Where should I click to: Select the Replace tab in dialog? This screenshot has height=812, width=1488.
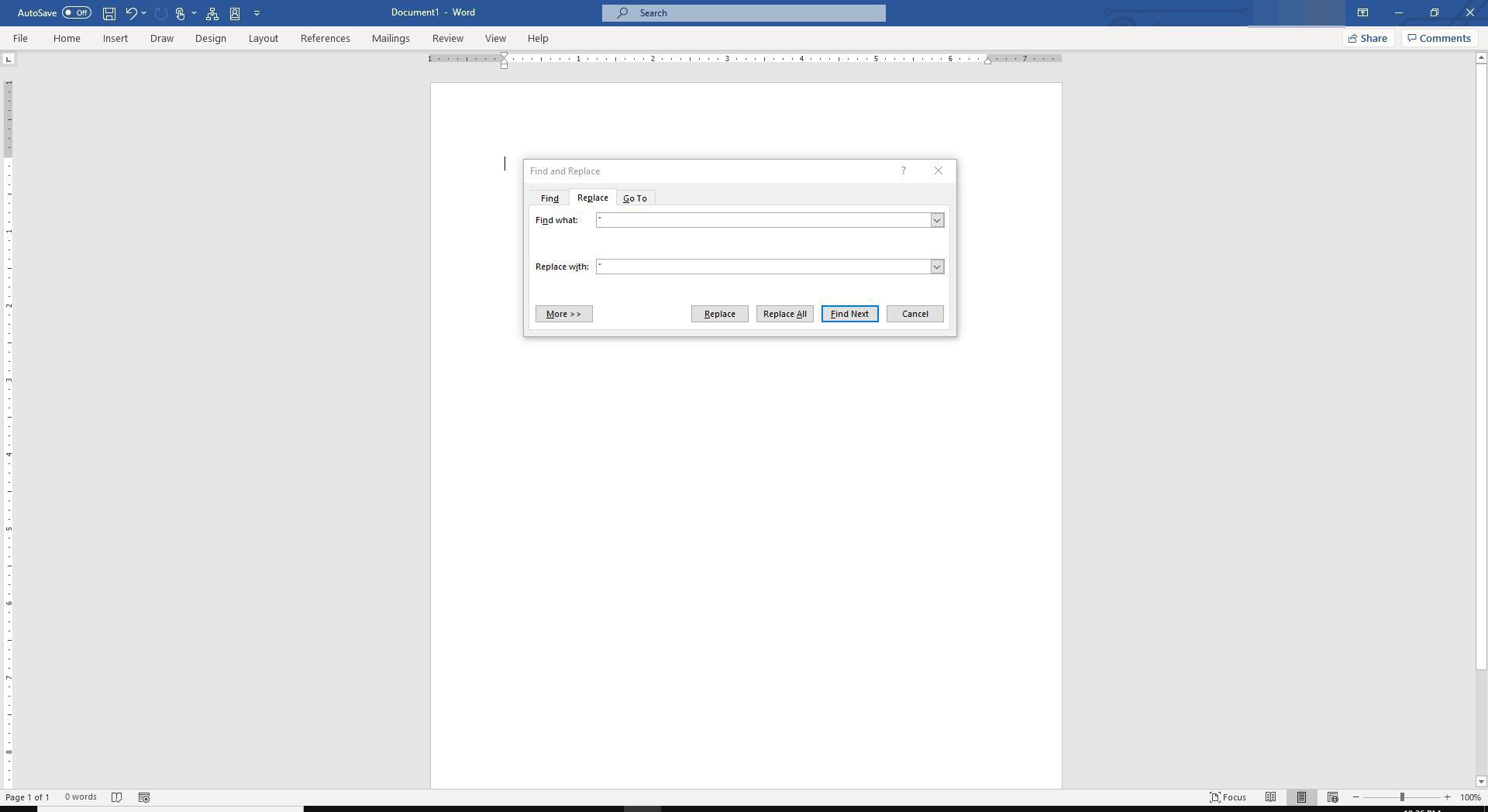[593, 198]
